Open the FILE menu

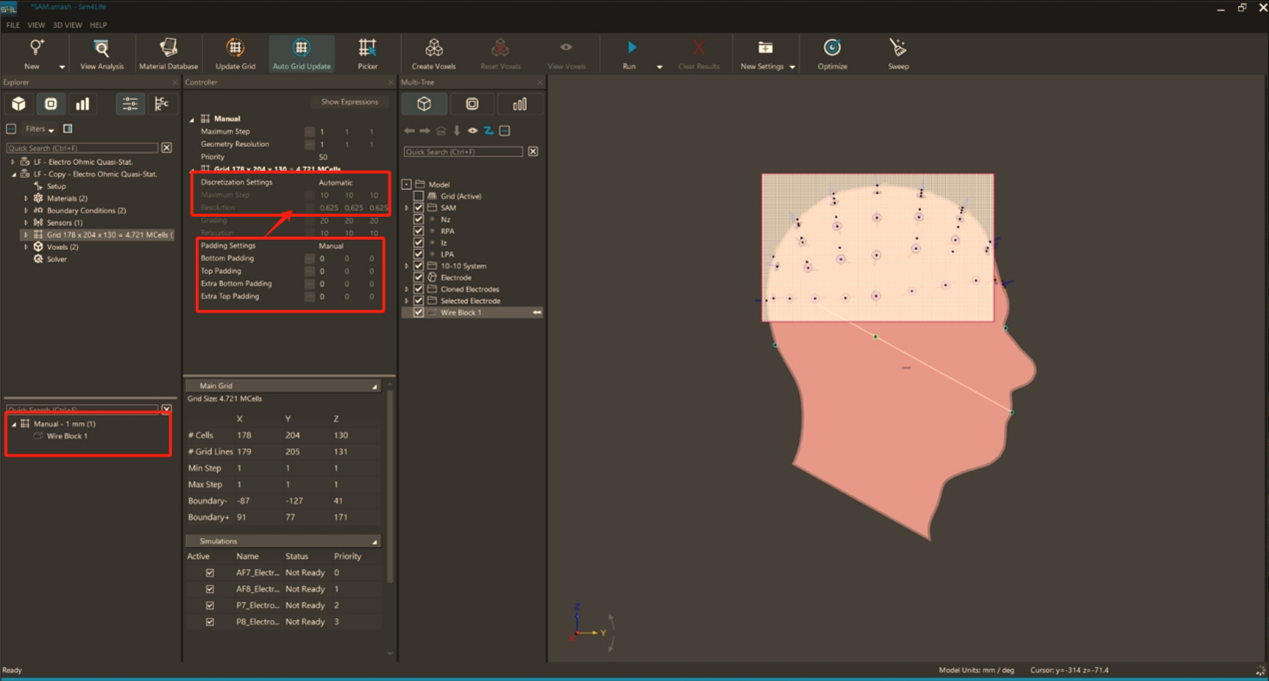13,25
